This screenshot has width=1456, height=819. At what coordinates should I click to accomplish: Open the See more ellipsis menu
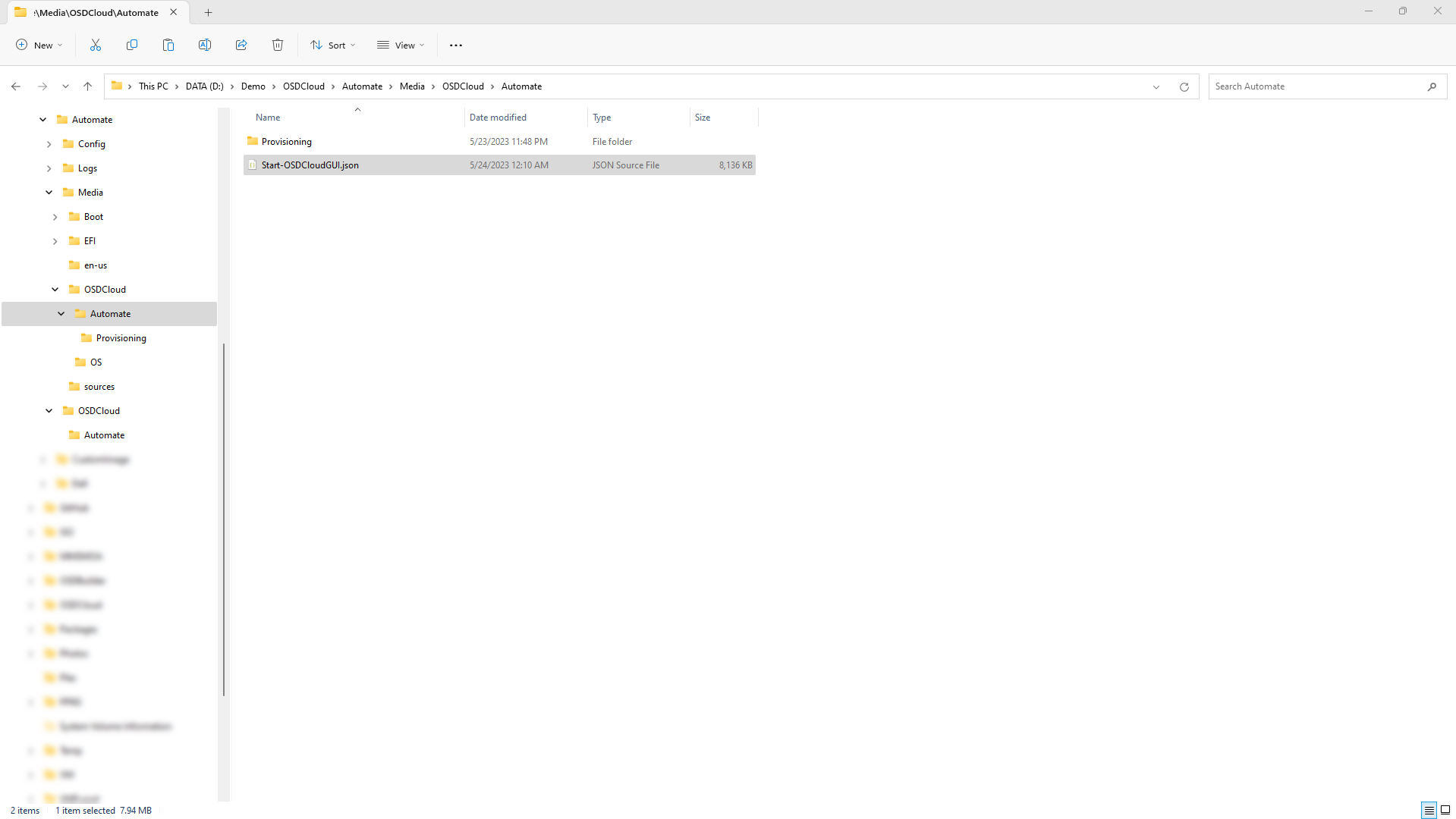[456, 45]
